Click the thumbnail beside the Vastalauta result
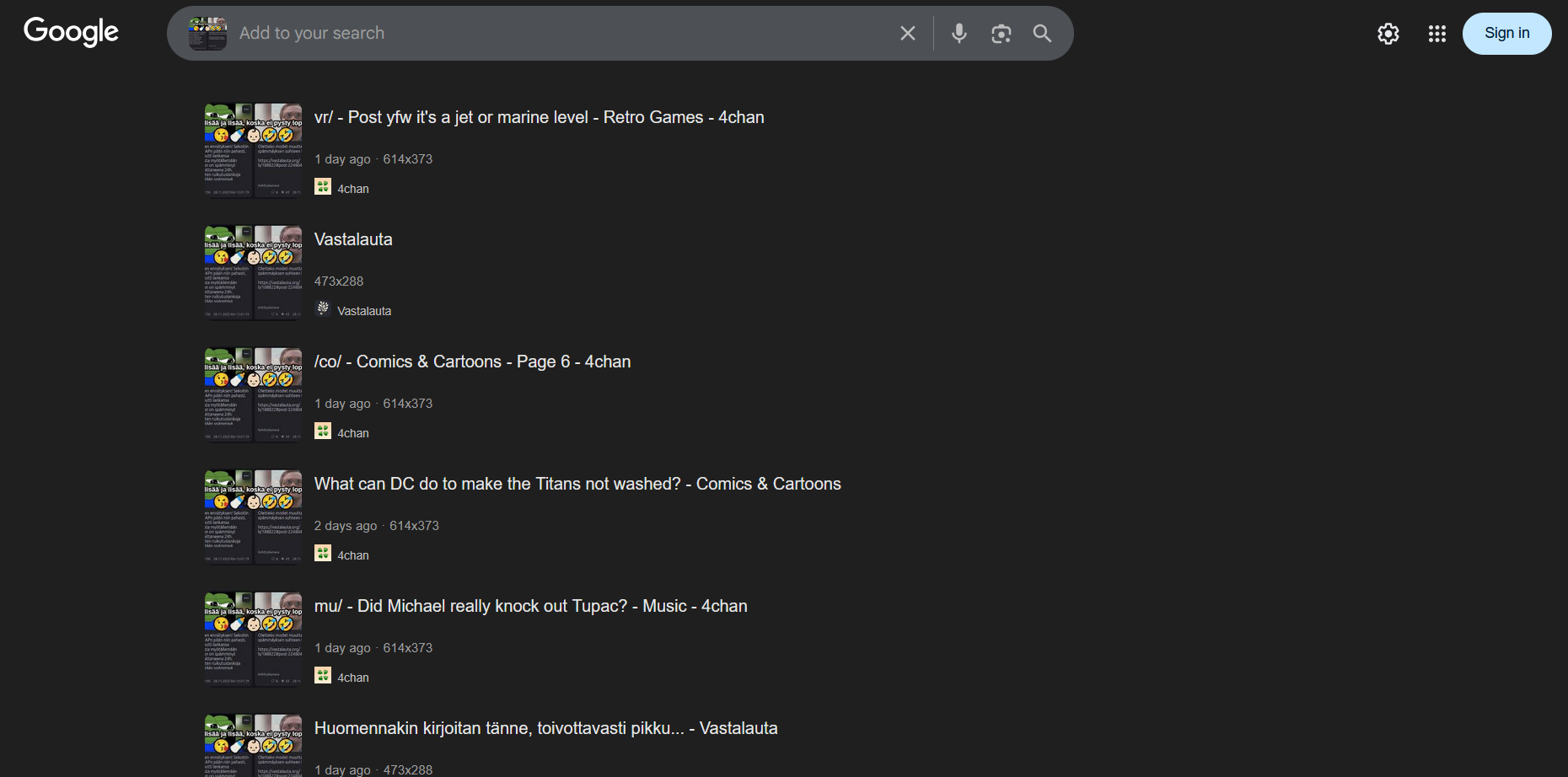This screenshot has width=1568, height=777. [x=253, y=272]
